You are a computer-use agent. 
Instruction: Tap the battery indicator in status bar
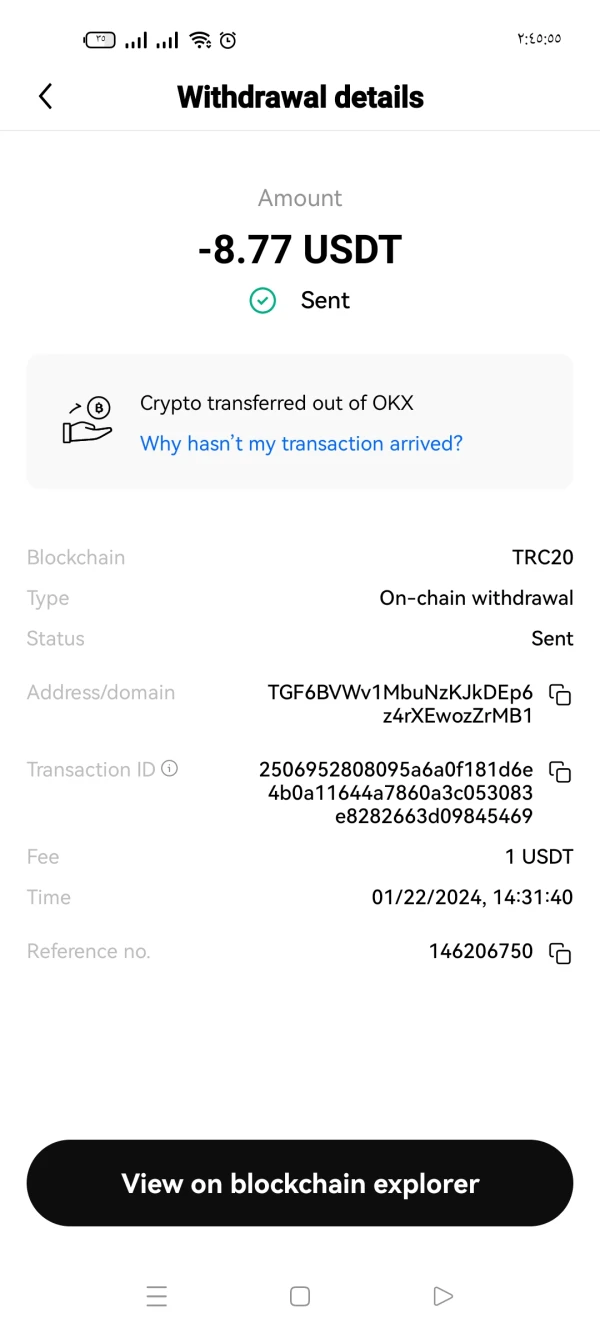point(100,40)
